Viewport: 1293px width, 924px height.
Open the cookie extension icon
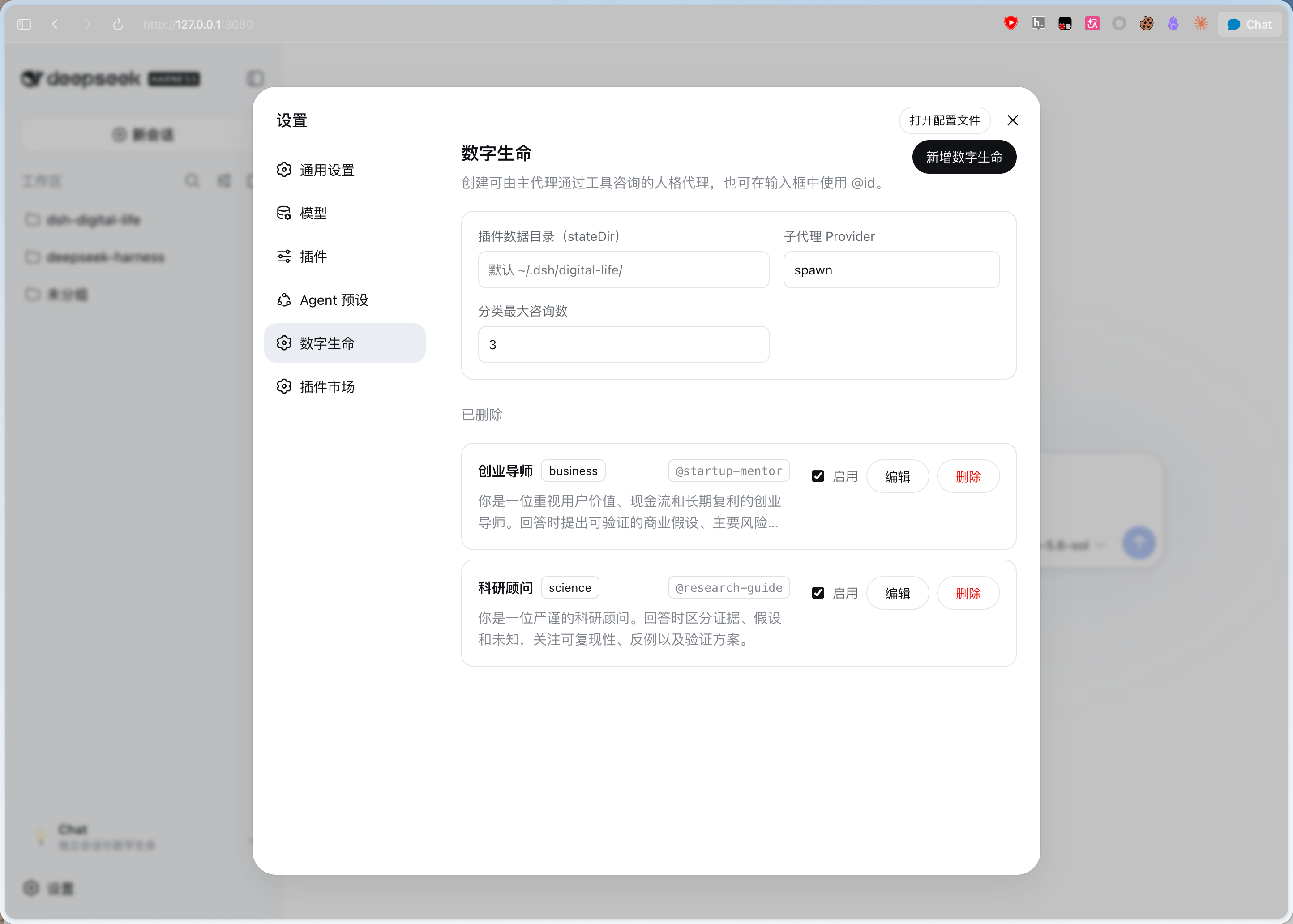[1146, 23]
